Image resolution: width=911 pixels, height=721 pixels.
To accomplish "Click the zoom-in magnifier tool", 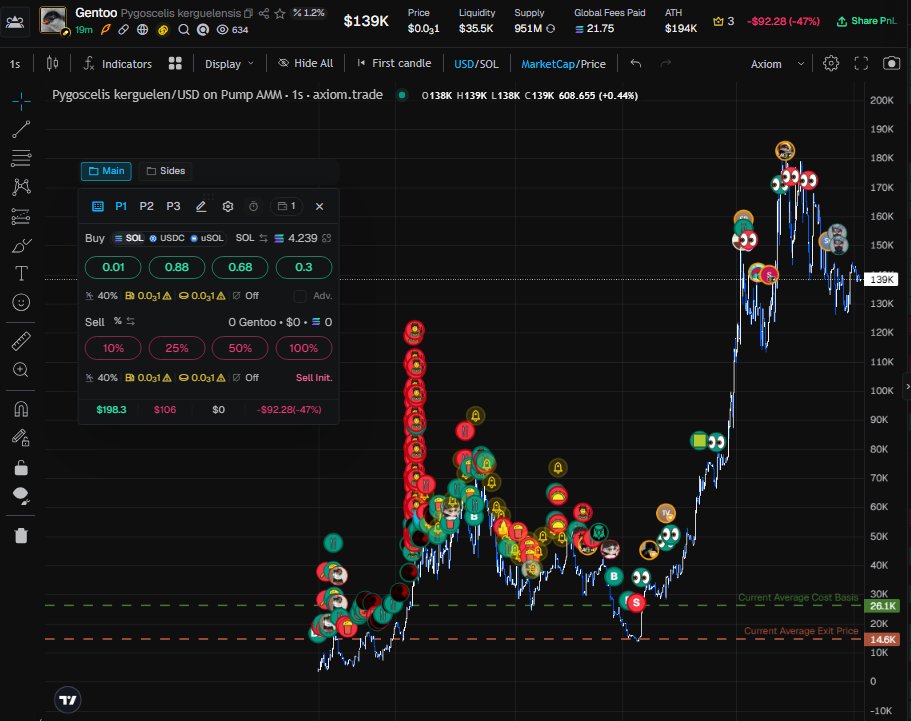I will coord(21,370).
